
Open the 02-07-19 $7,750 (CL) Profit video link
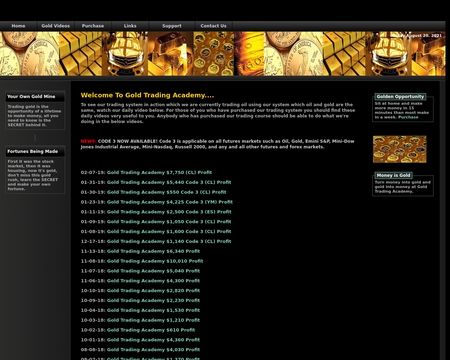[x=159, y=172]
